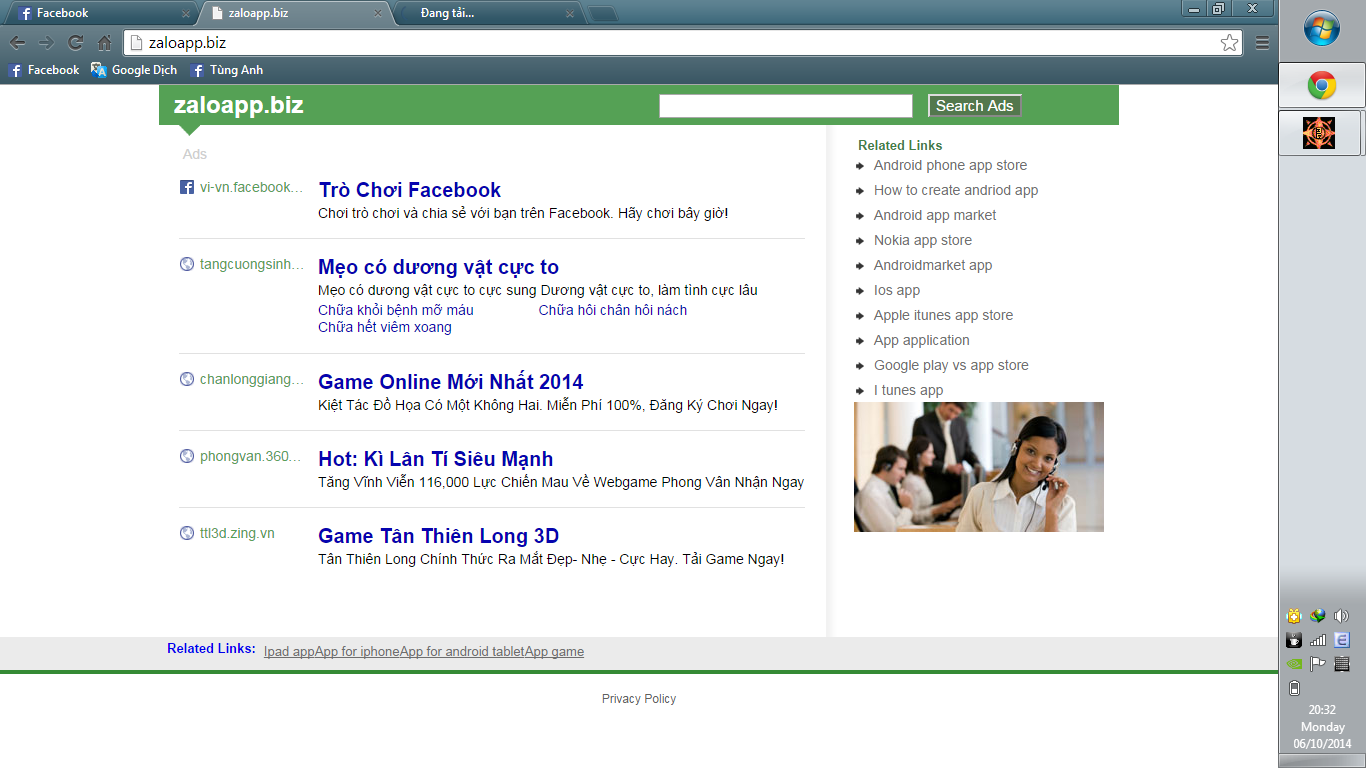Image resolution: width=1366 pixels, height=768 pixels.
Task: Open the Privacy Policy link
Action: click(x=639, y=699)
